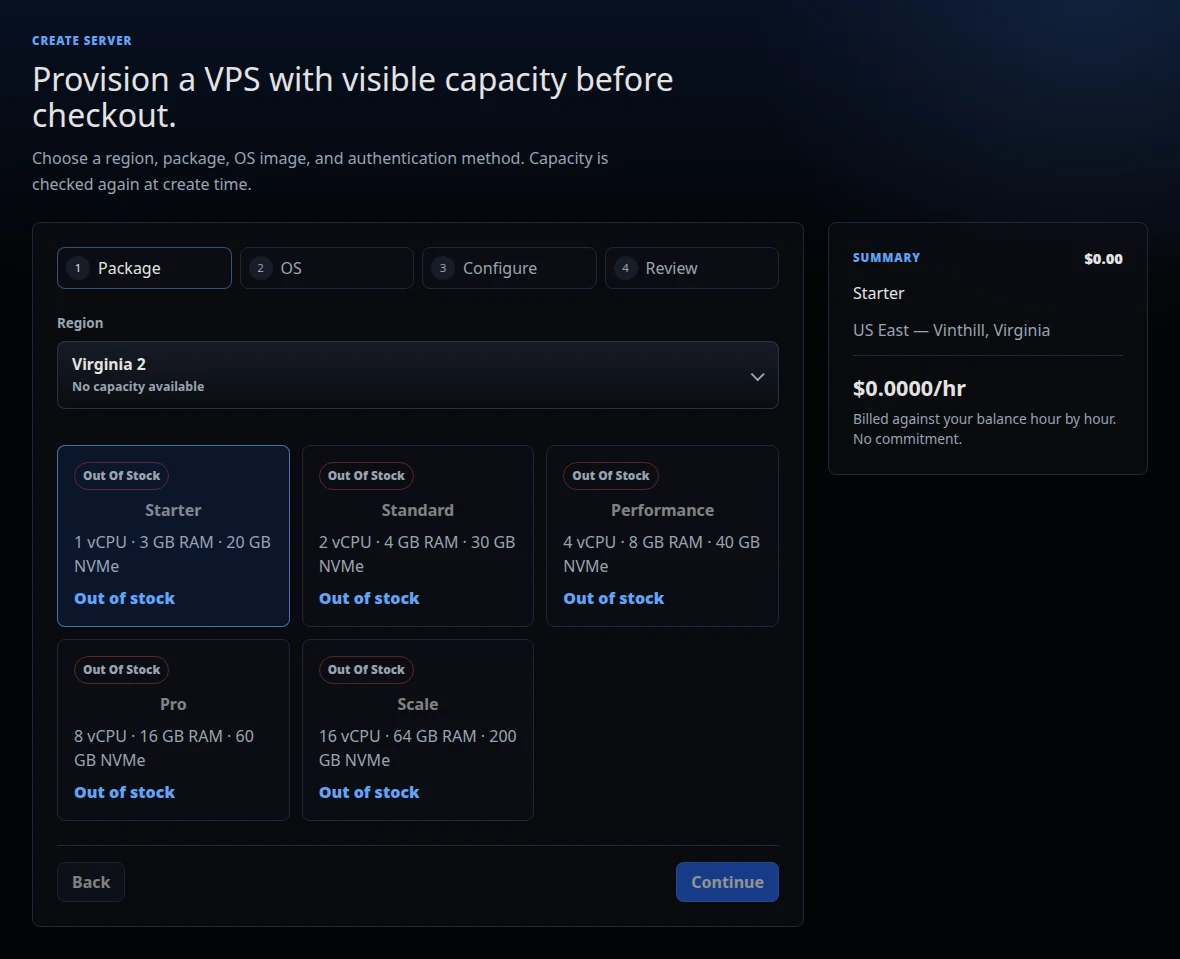
Task: Click step number 1 circle
Action: point(78,268)
